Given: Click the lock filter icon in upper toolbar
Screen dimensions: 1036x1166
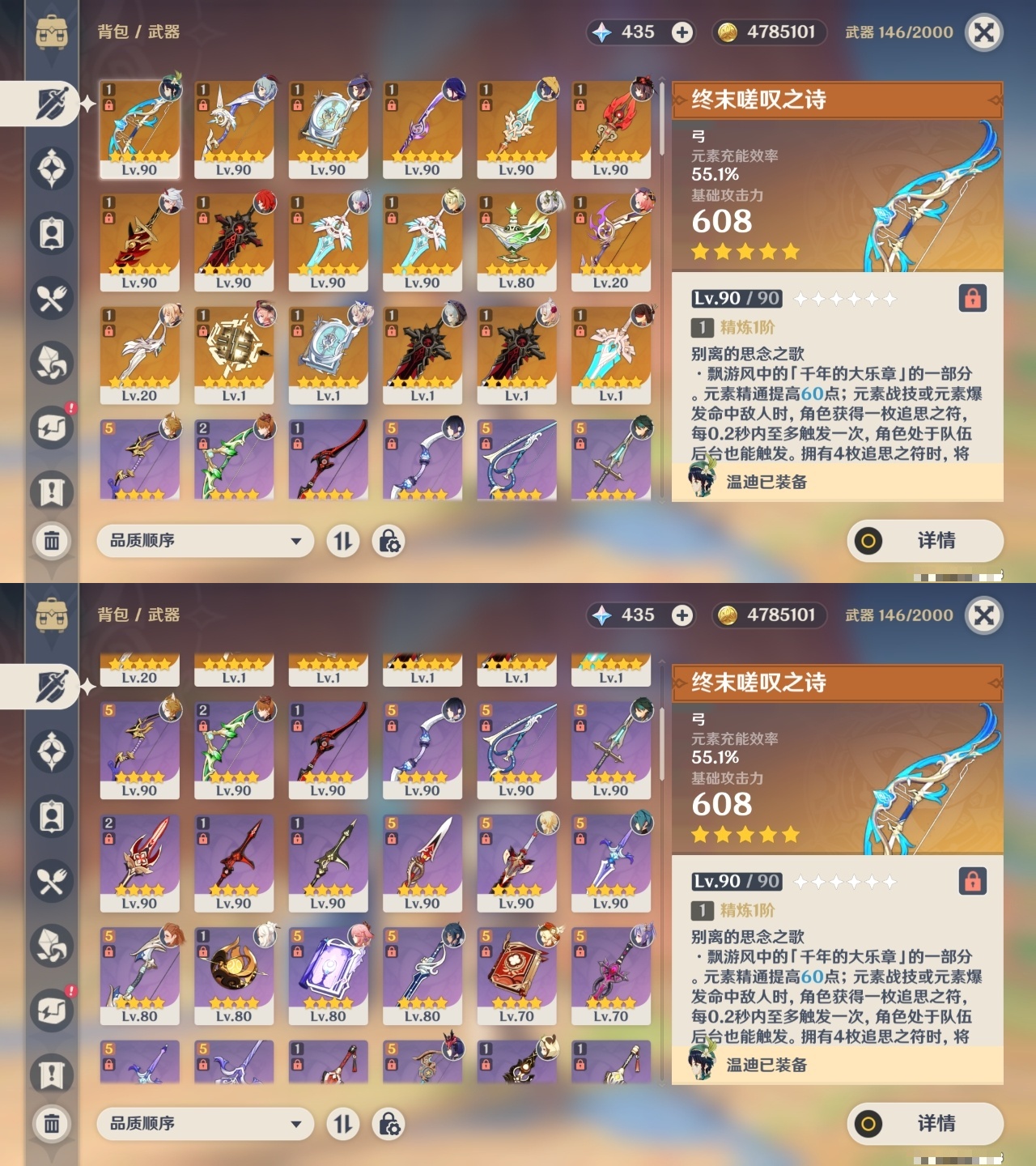Looking at the screenshot, I should [389, 541].
